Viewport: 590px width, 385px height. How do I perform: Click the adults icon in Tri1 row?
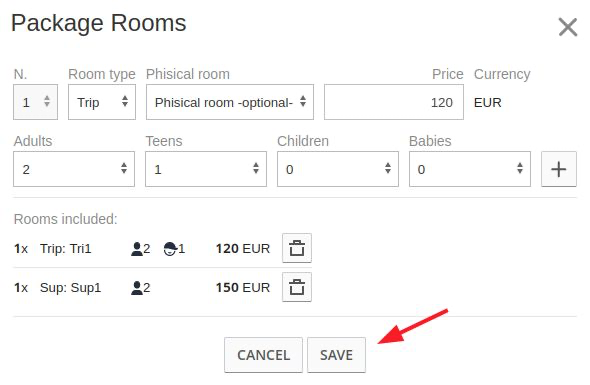click(x=136, y=249)
